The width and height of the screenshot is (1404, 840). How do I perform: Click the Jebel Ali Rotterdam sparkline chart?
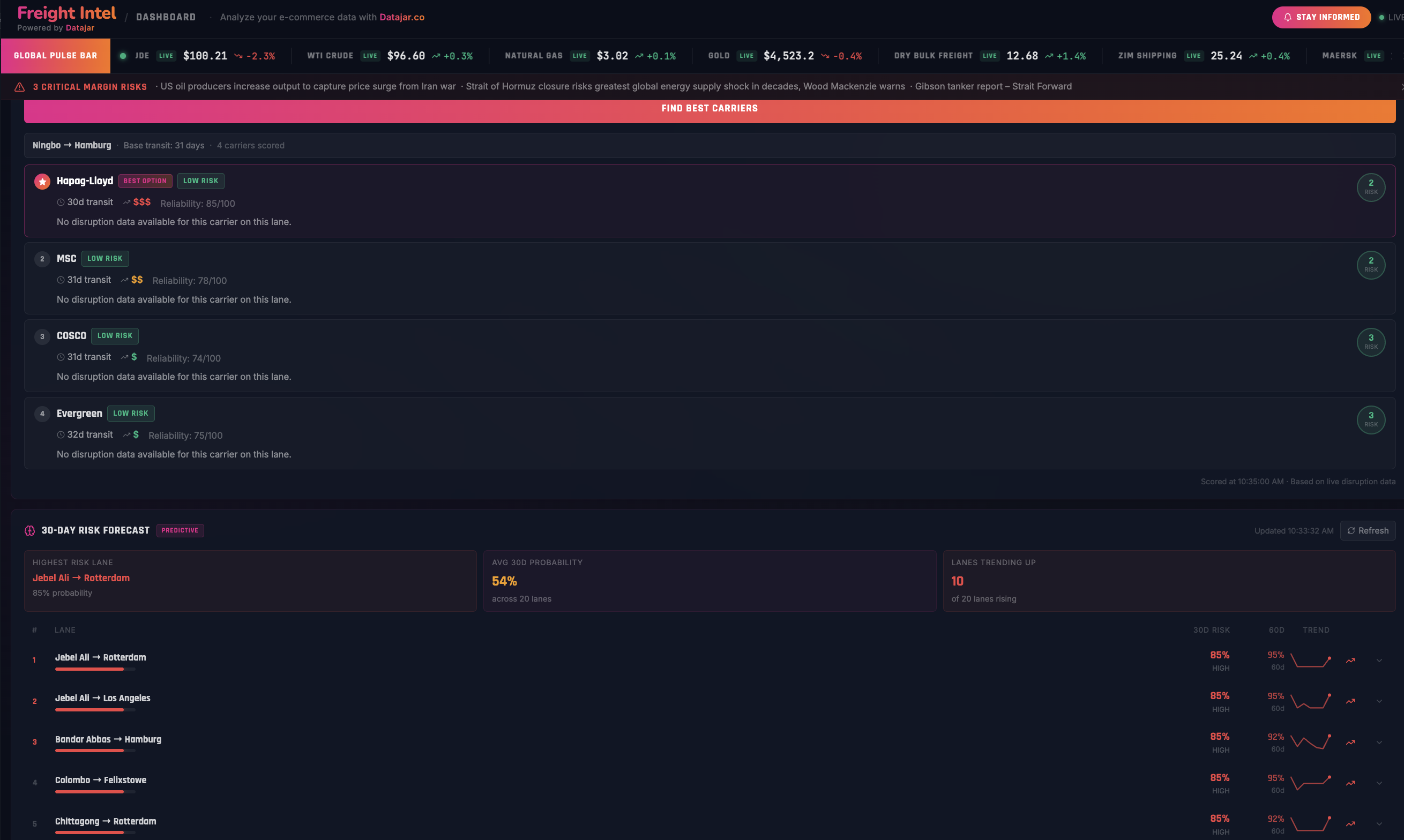click(x=1311, y=661)
